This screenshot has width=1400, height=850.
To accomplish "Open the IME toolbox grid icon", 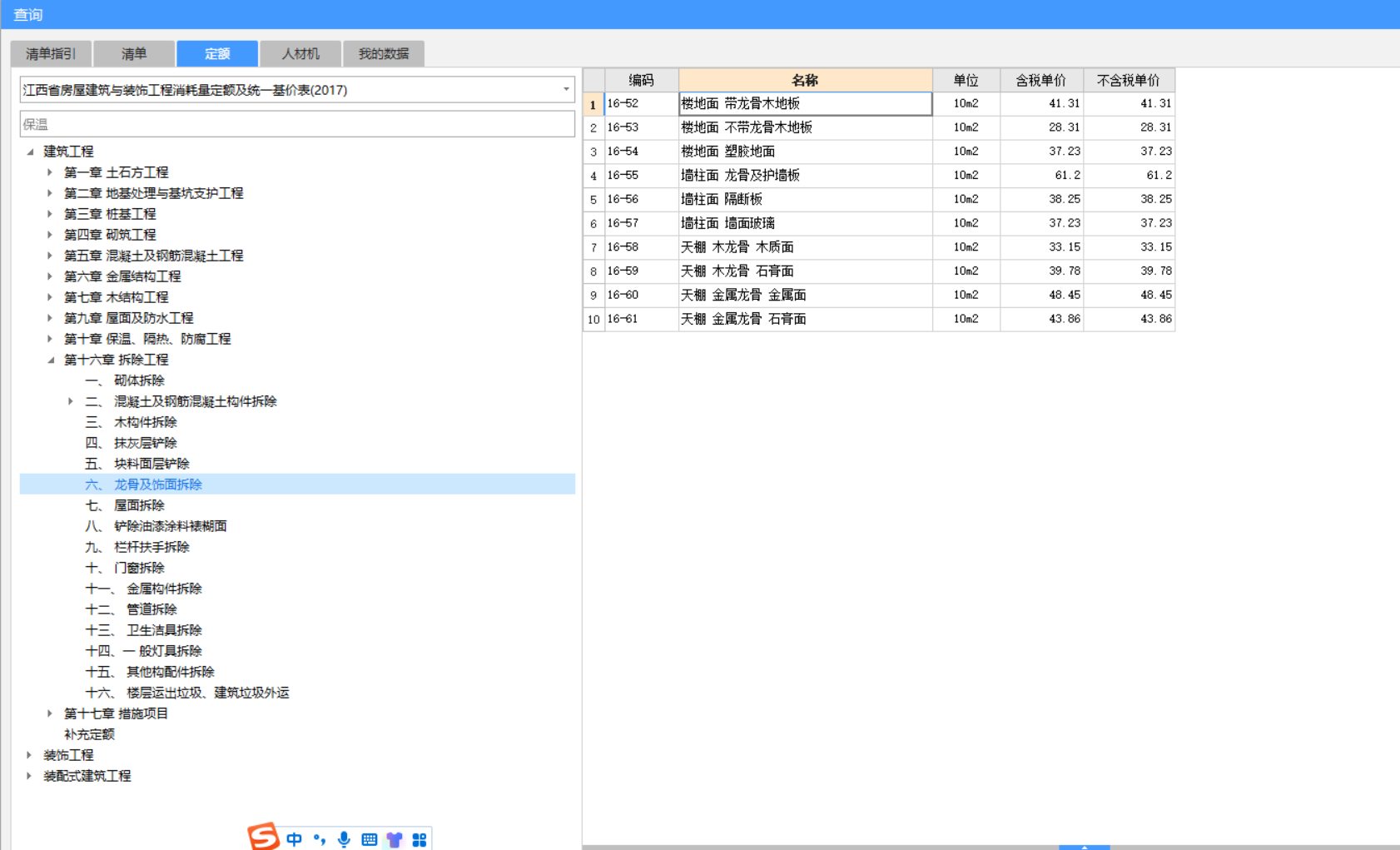I will (x=420, y=839).
